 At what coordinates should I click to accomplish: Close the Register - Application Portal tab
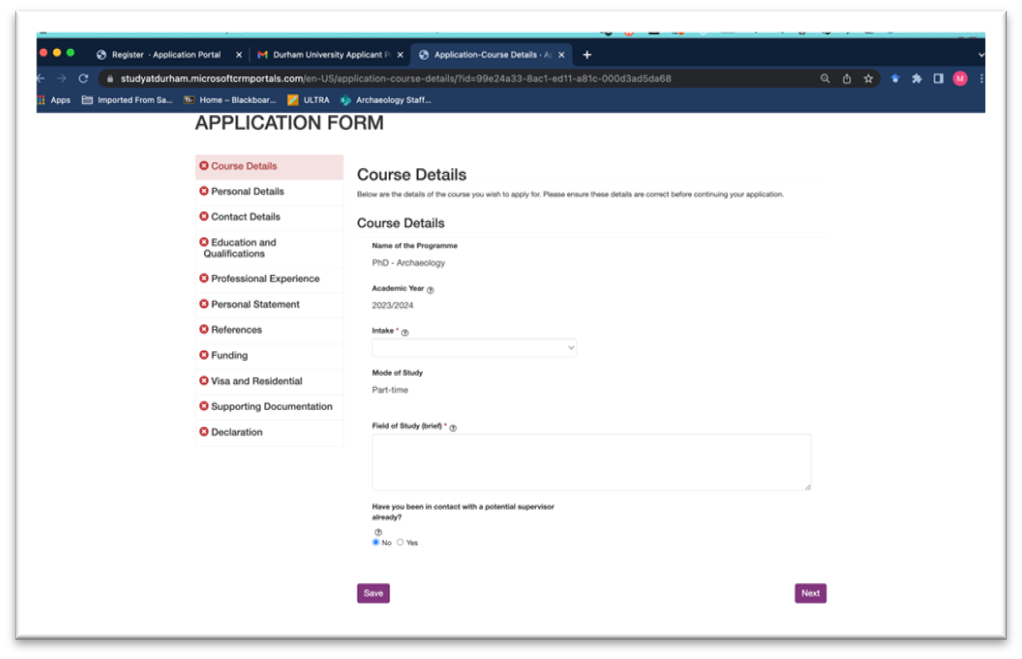click(239, 55)
